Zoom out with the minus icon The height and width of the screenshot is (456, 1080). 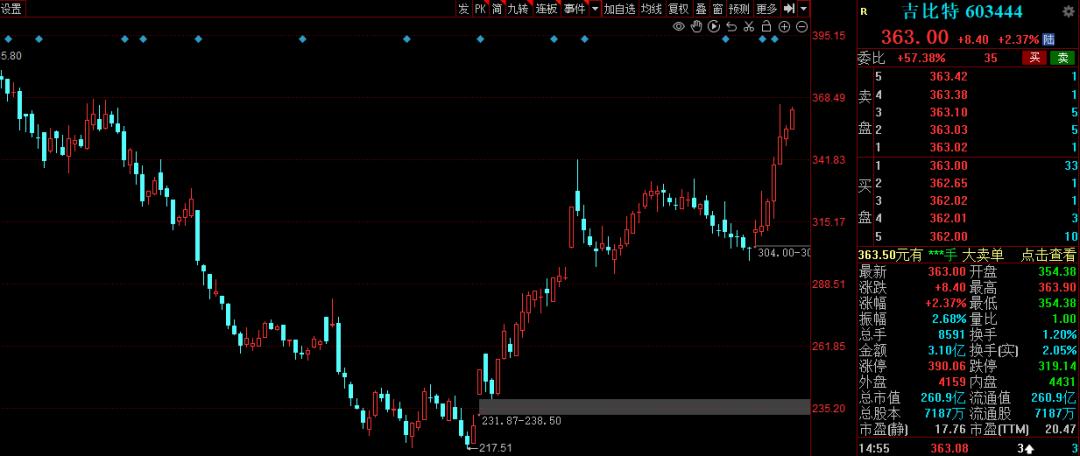(801, 27)
